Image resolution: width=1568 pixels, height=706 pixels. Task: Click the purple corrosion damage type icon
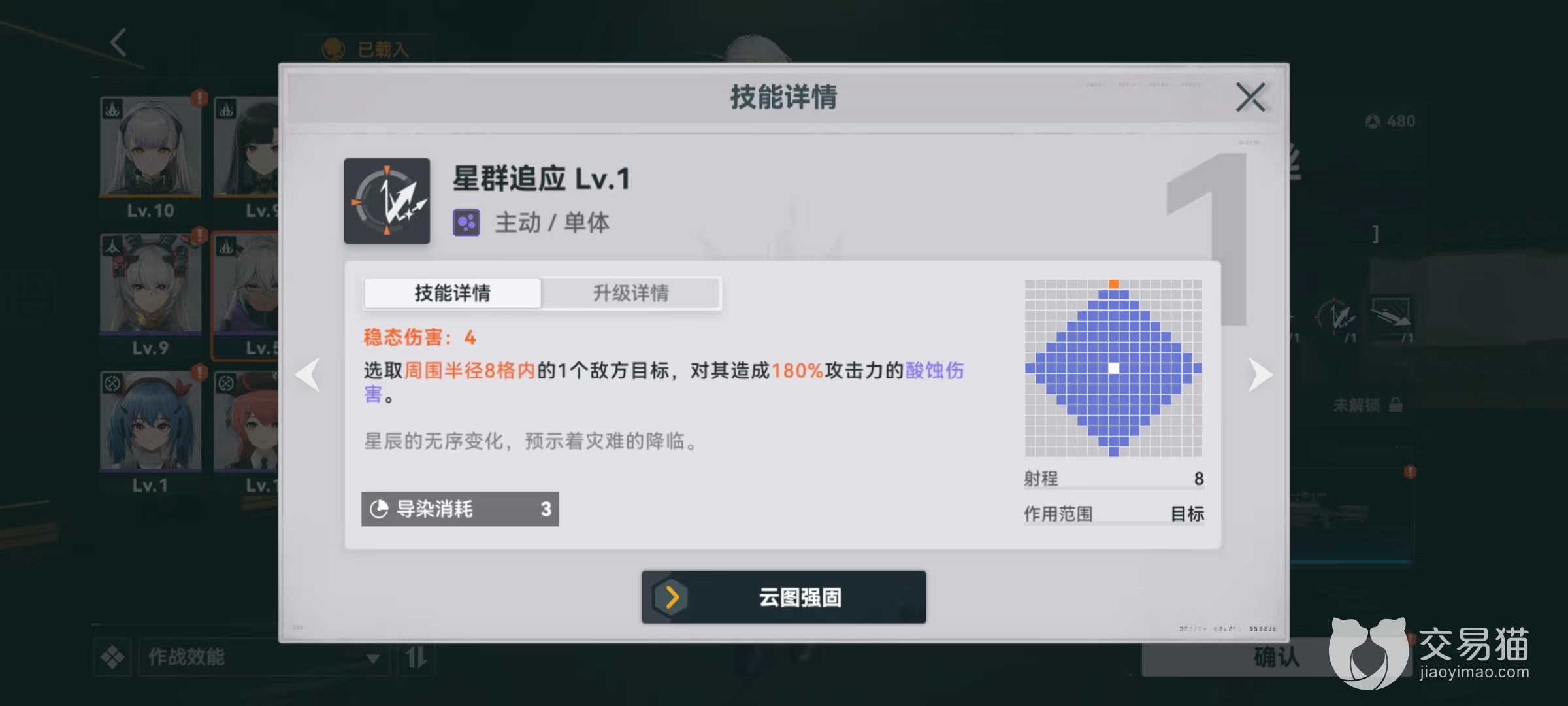point(466,223)
